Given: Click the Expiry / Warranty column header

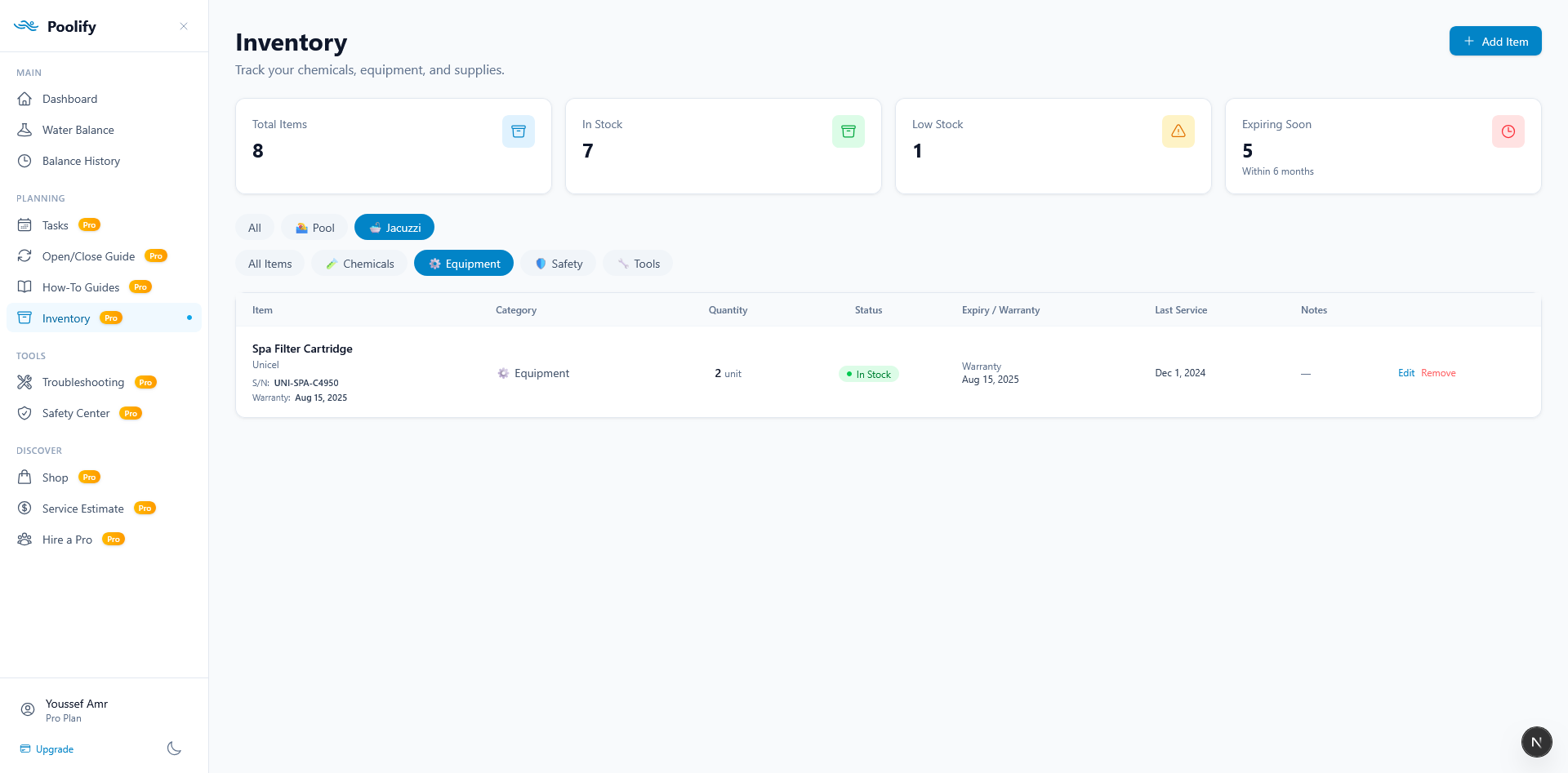Looking at the screenshot, I should [1000, 310].
